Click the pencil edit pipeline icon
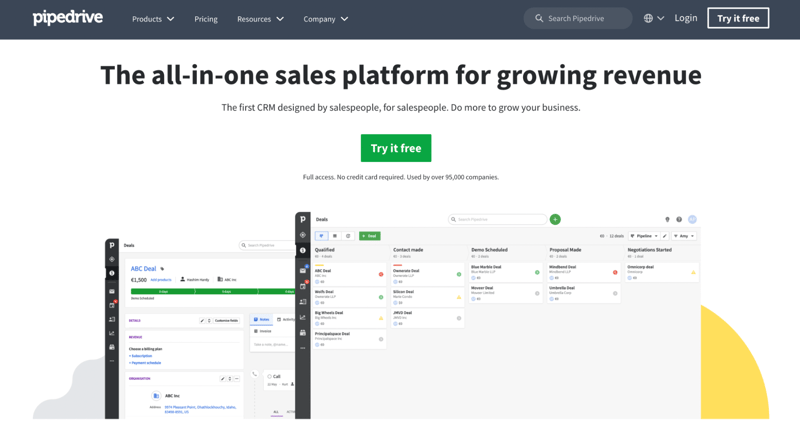800x427 pixels. tap(665, 236)
